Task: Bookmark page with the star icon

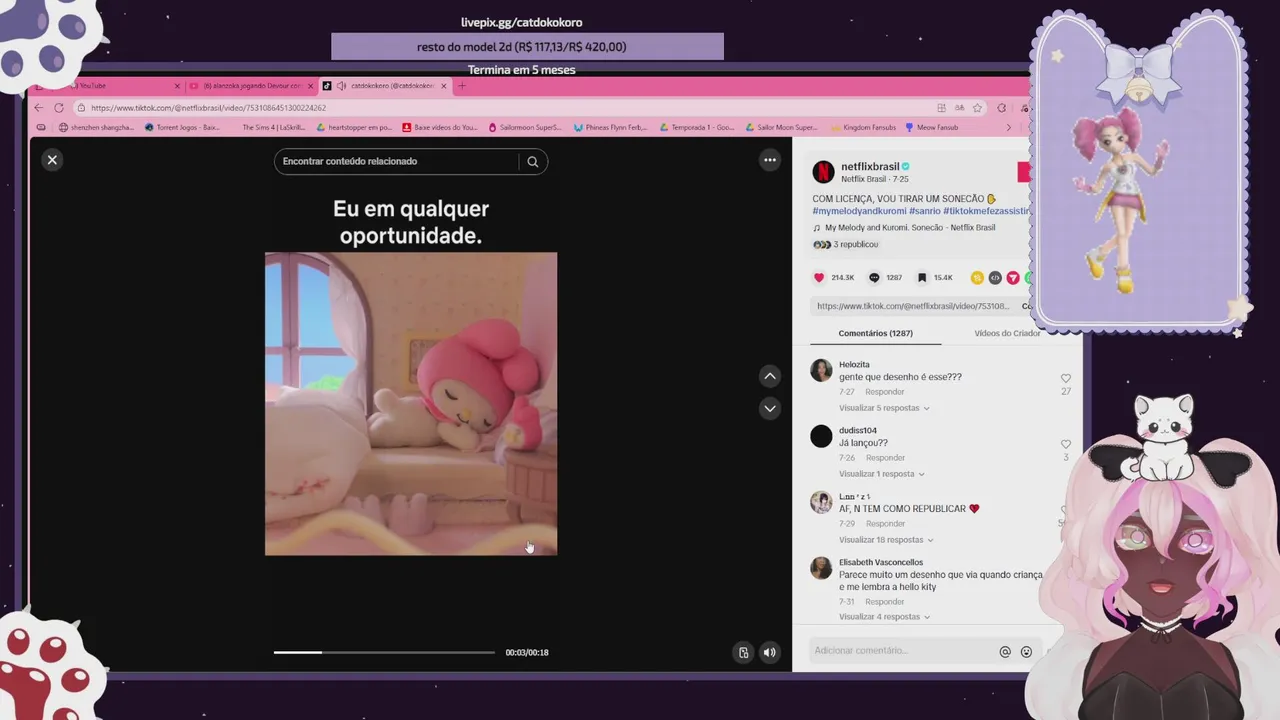Action: 977,108
